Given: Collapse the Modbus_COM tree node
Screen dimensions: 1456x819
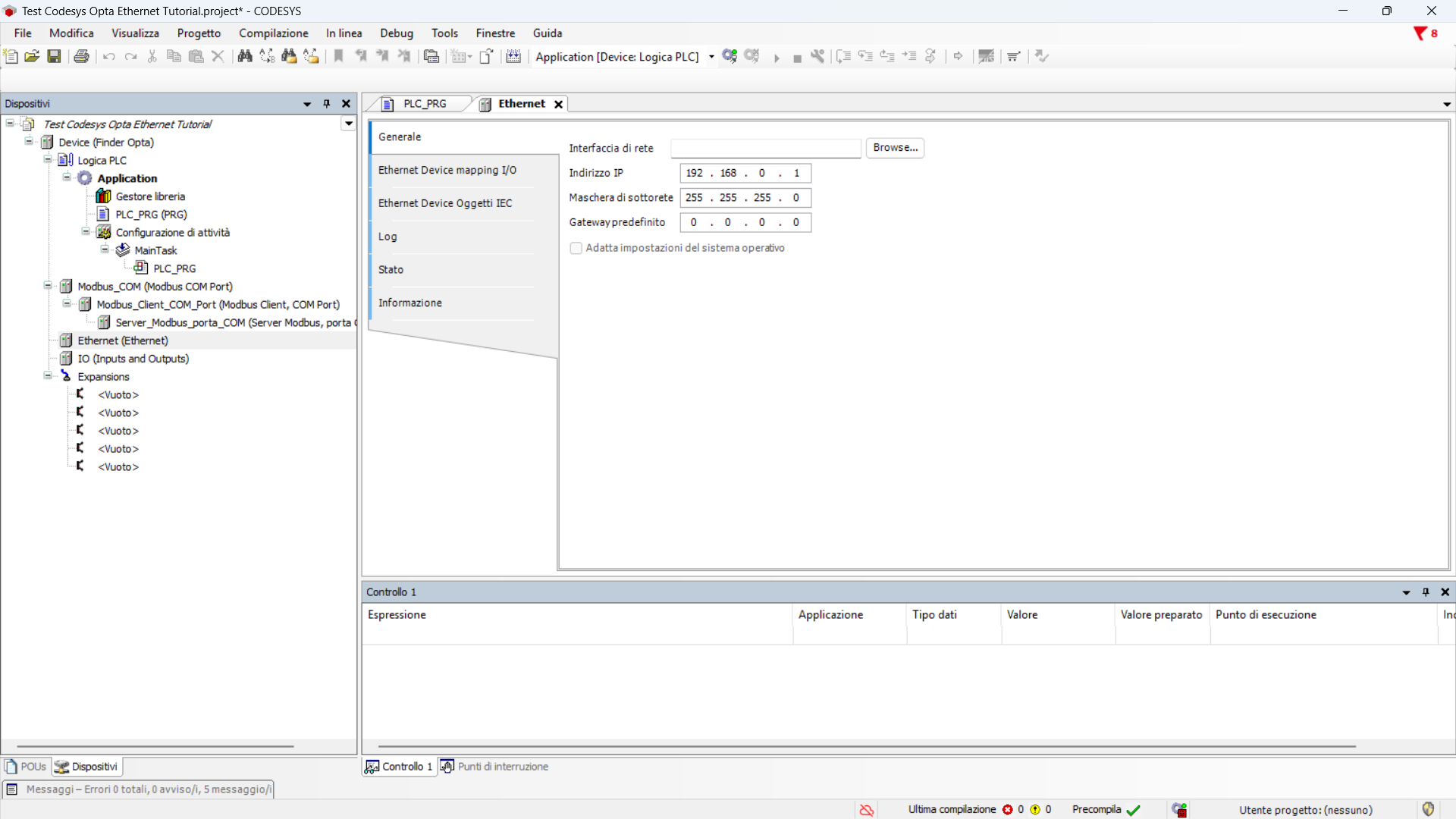Looking at the screenshot, I should [x=48, y=286].
